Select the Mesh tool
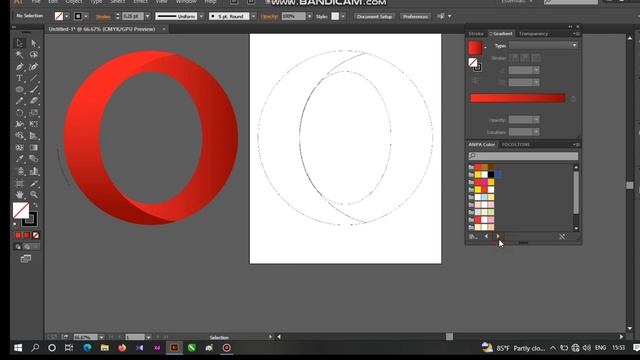Image resolution: width=640 pixels, height=360 pixels. pos(19,147)
